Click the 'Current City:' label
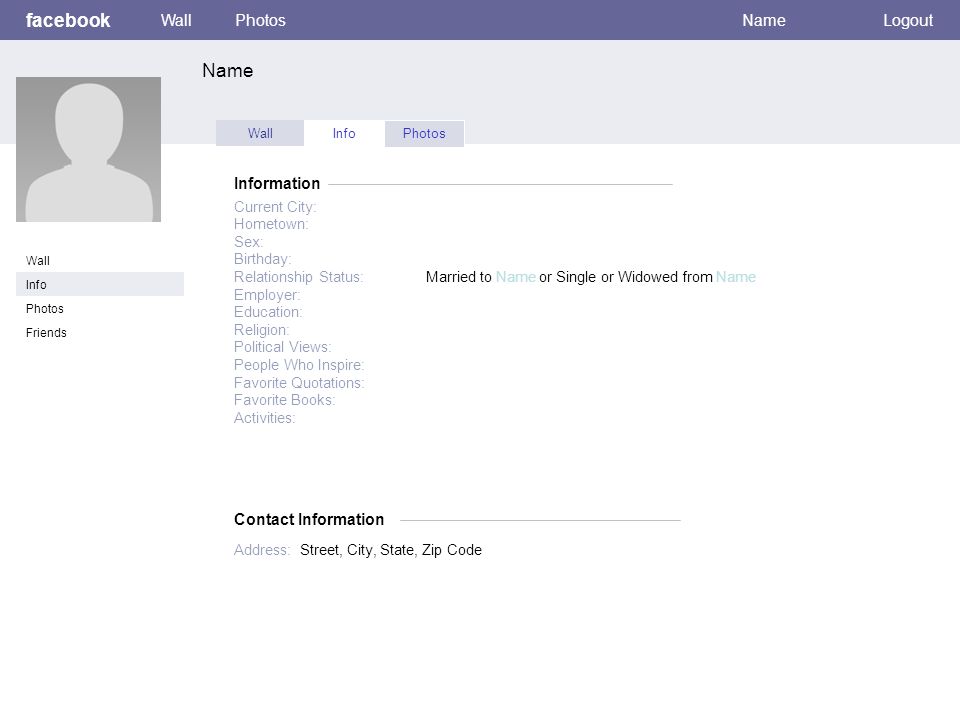960x720 pixels. [x=275, y=207]
